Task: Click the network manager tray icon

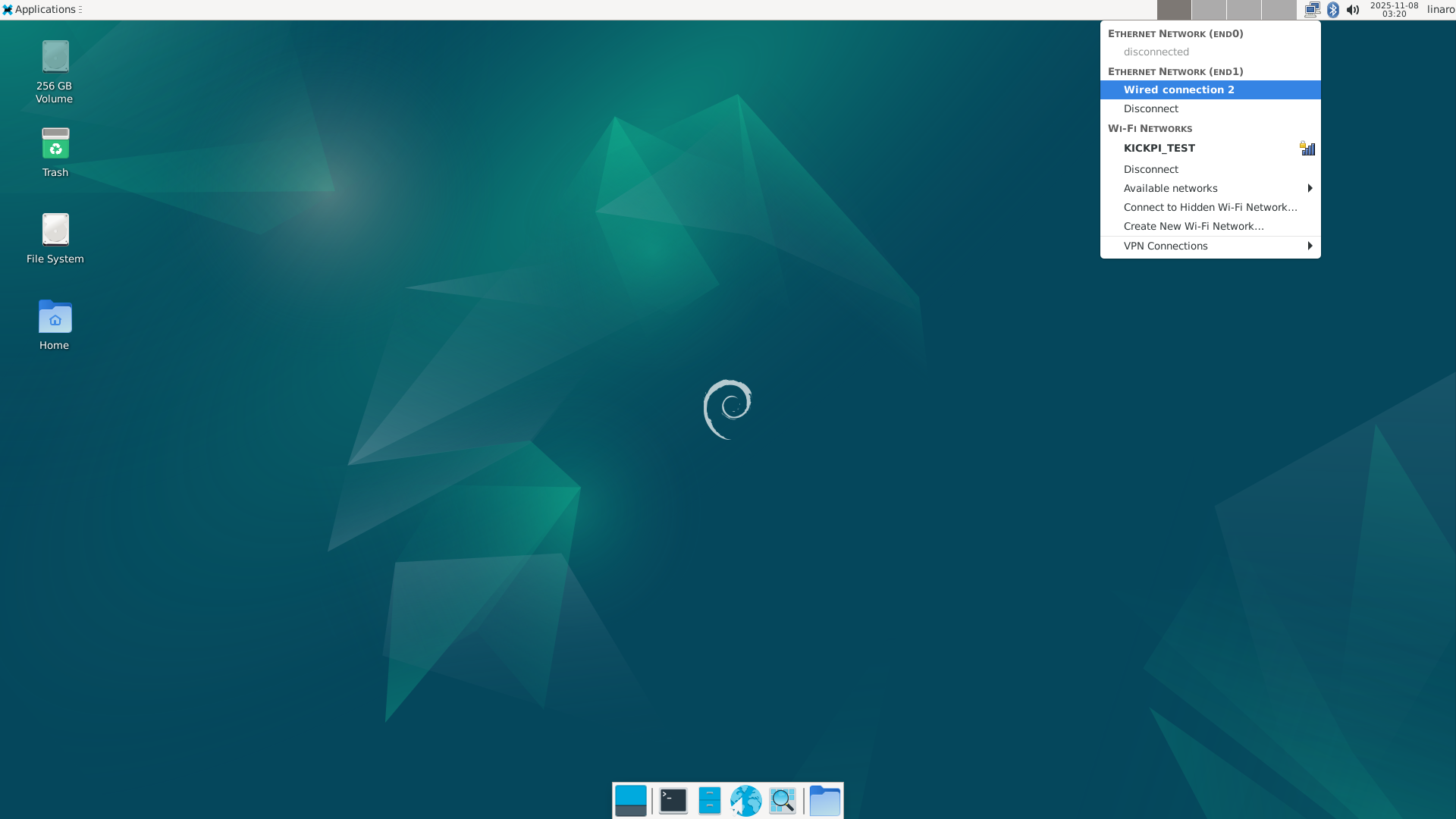Action: pos(1313,10)
